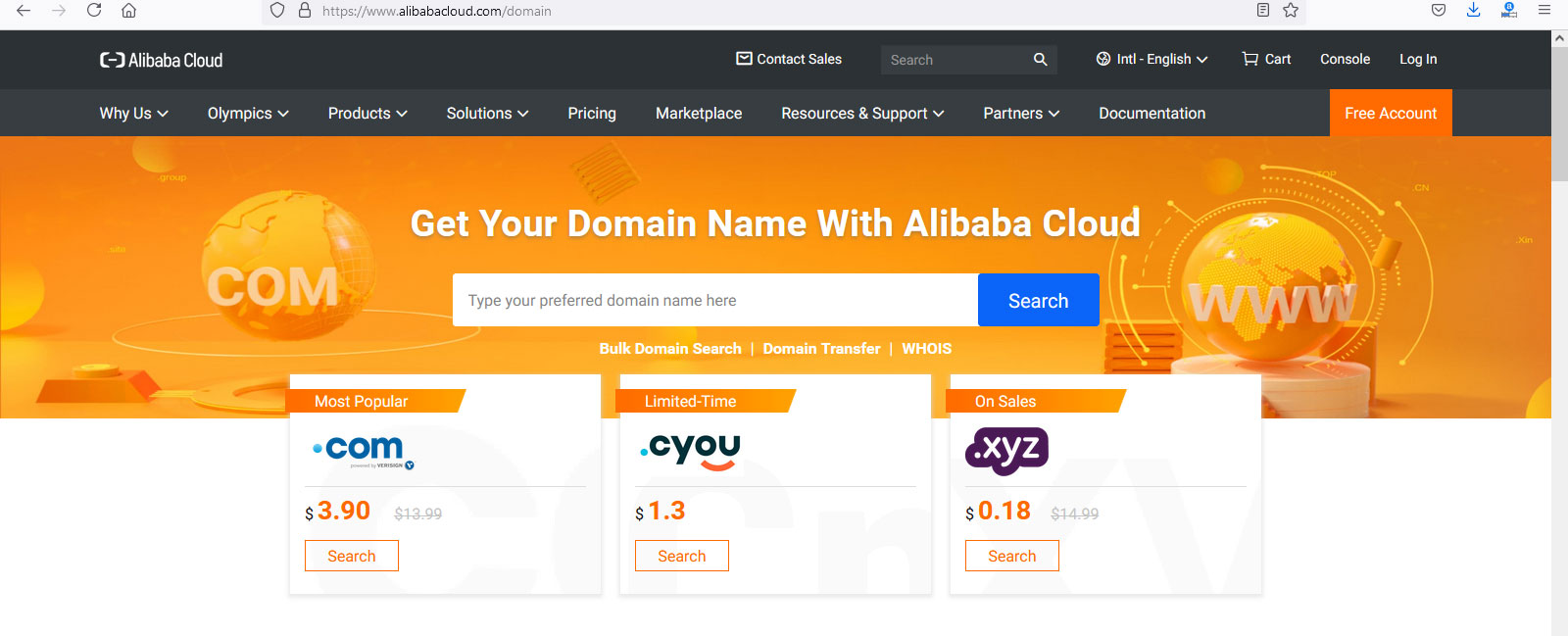Expand the Partners dropdown
The image size is (1568, 636).
(x=1021, y=114)
